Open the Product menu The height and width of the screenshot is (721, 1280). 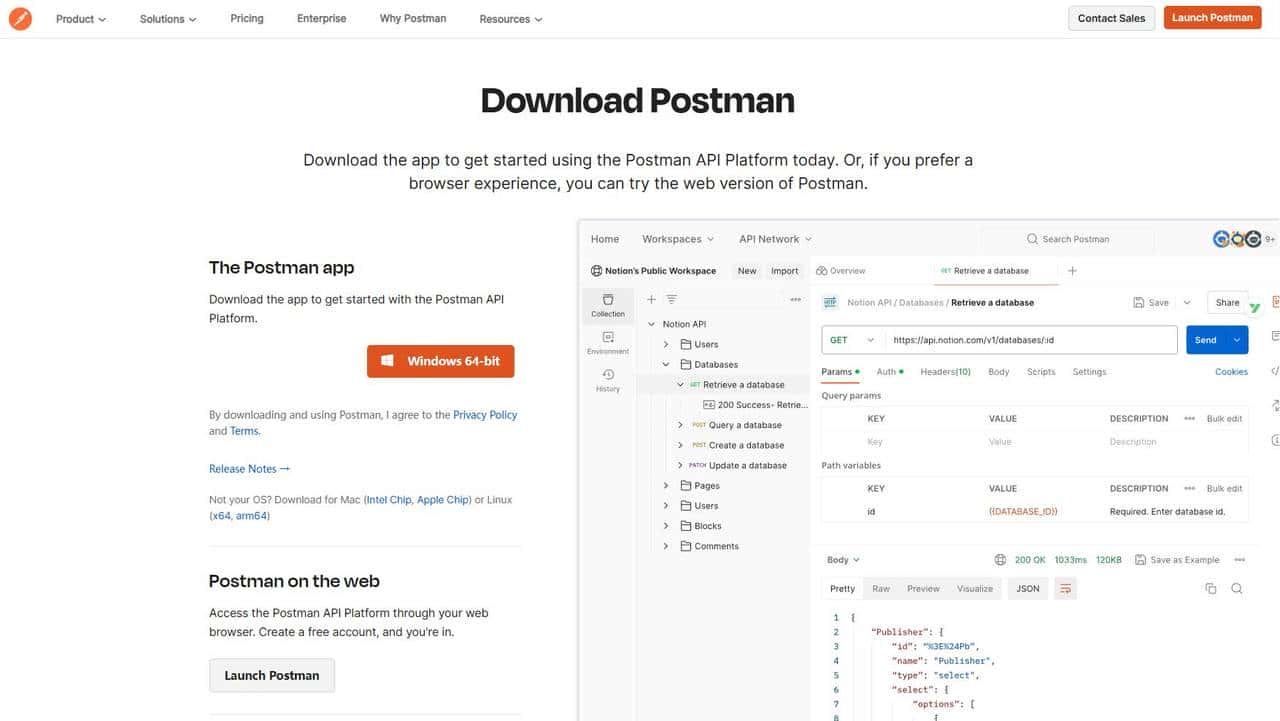(x=81, y=19)
